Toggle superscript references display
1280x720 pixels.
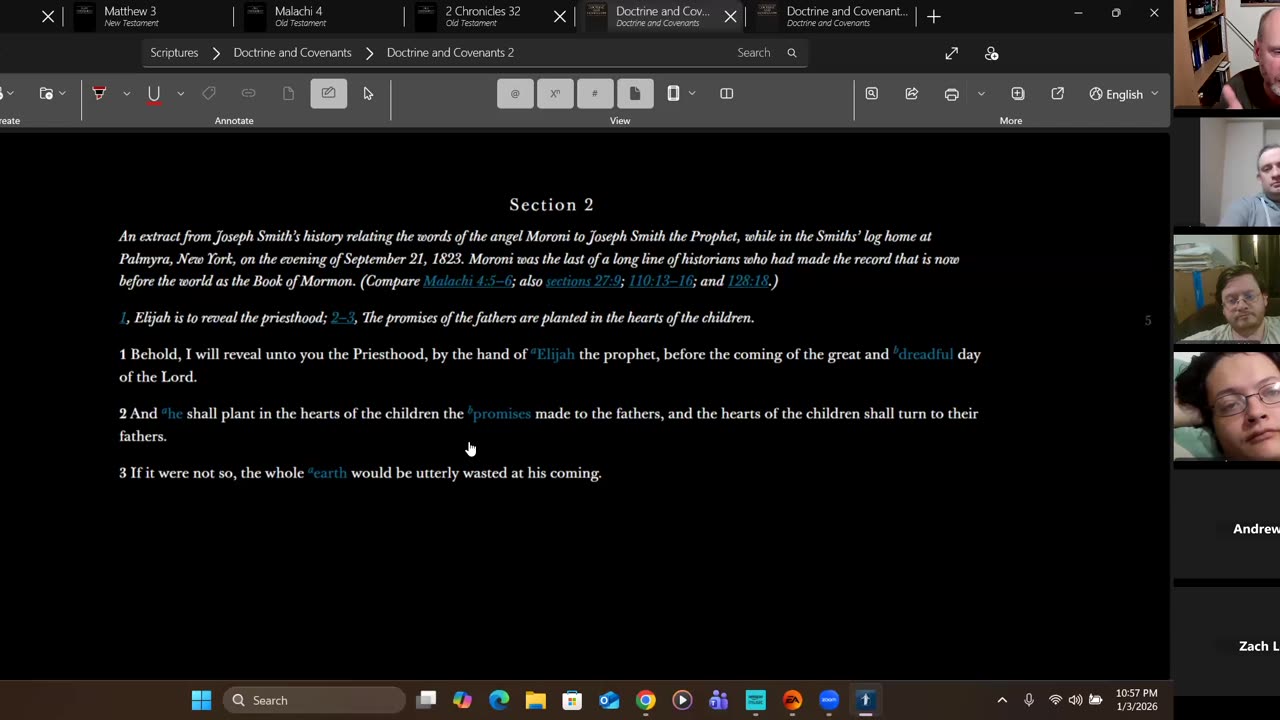point(554,93)
